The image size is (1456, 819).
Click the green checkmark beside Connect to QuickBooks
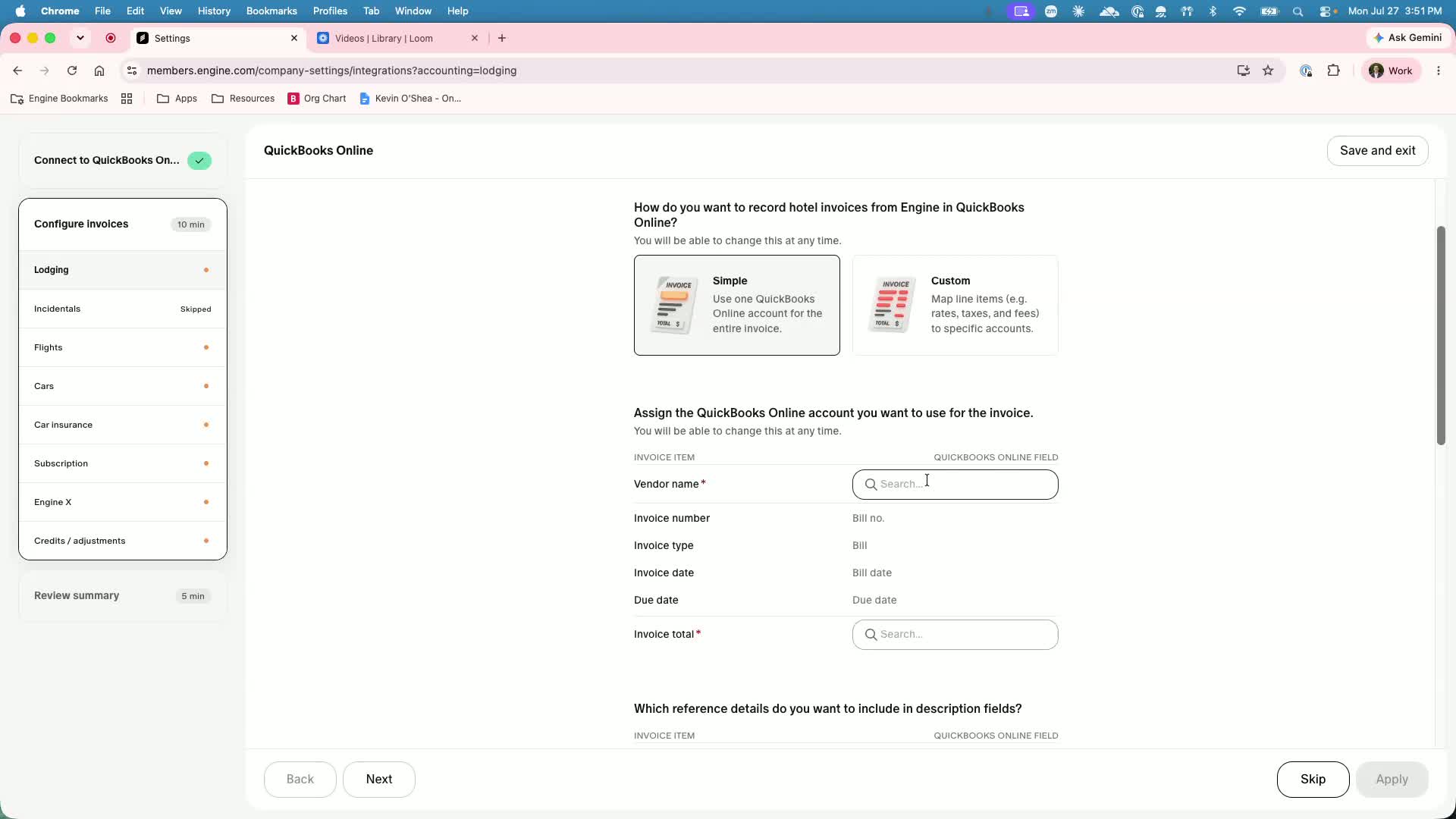tap(199, 161)
